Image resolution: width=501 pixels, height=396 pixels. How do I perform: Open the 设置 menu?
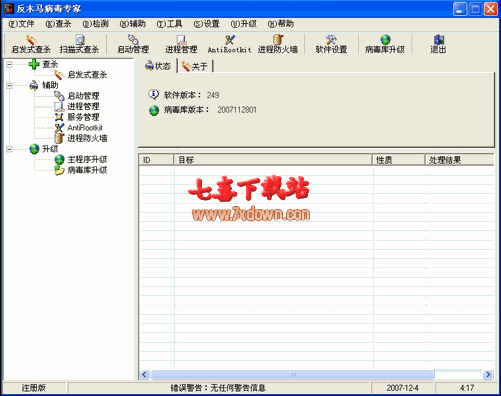[207, 24]
